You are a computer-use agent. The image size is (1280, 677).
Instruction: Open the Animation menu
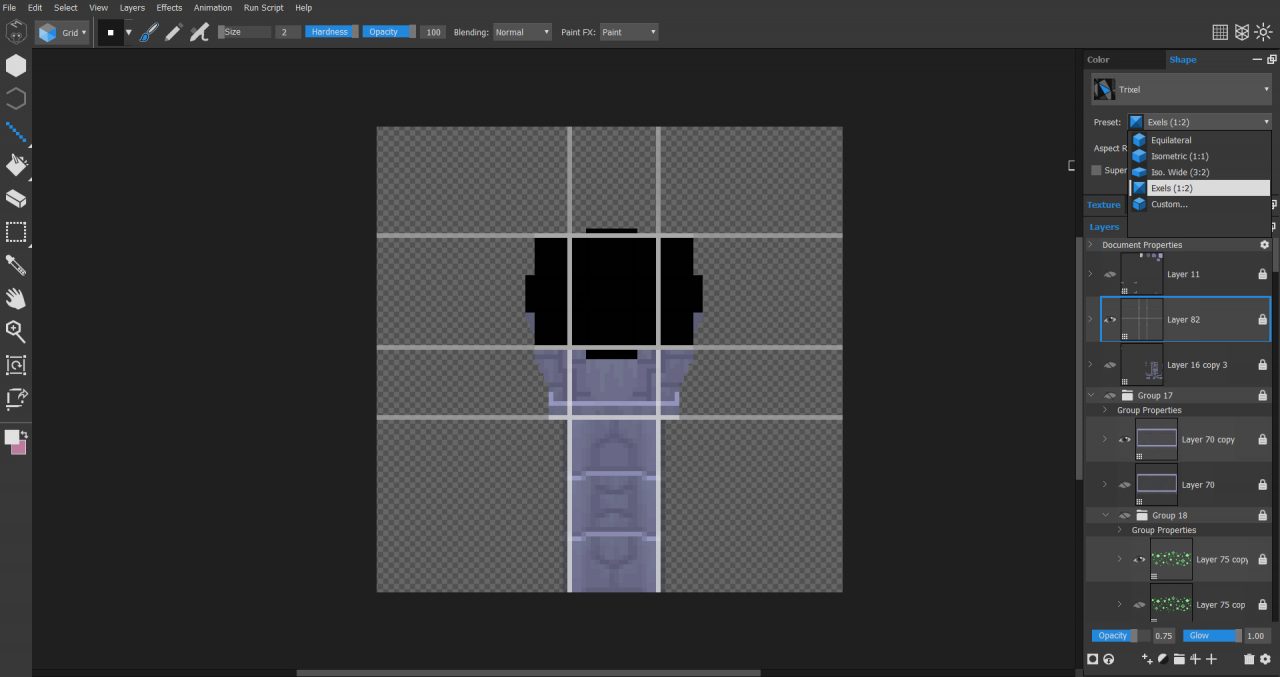coord(212,8)
